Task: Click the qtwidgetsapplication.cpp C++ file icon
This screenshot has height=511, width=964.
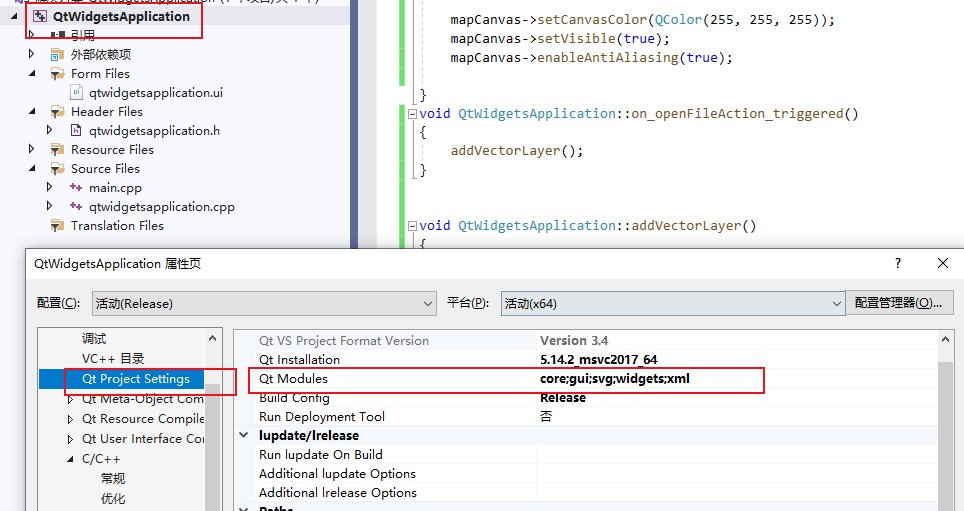Action: (x=76, y=207)
